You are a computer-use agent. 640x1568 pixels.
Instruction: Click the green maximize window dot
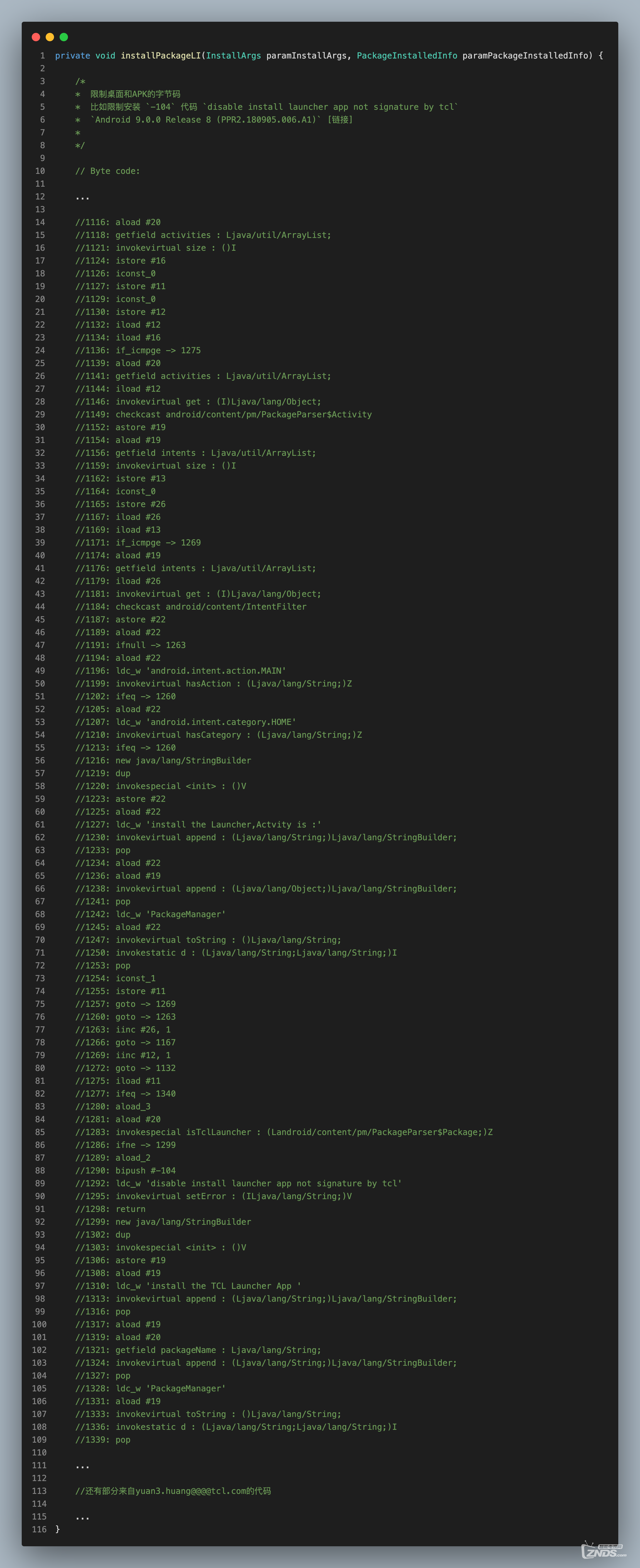64,37
